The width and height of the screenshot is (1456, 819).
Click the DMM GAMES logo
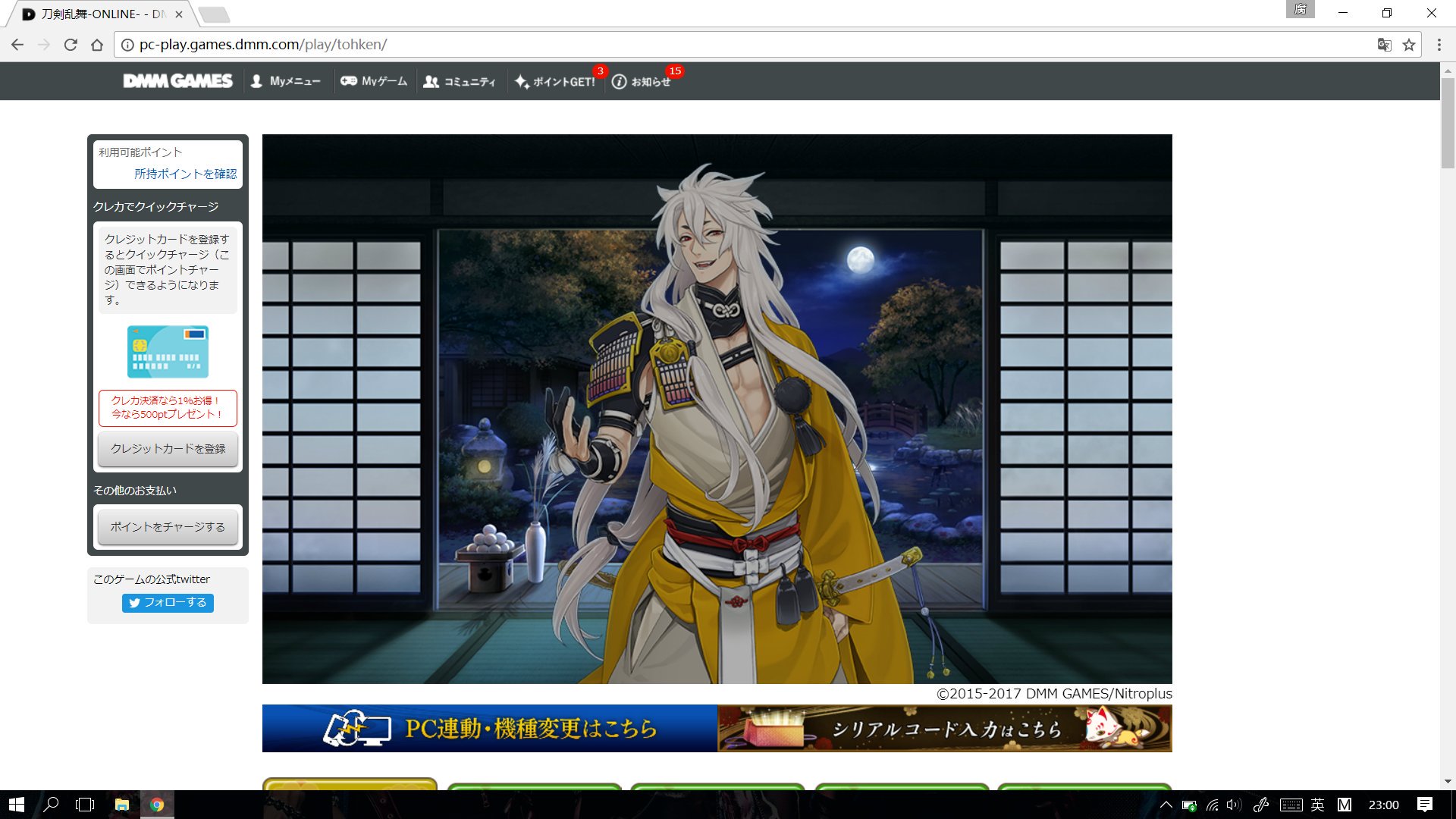tap(177, 81)
